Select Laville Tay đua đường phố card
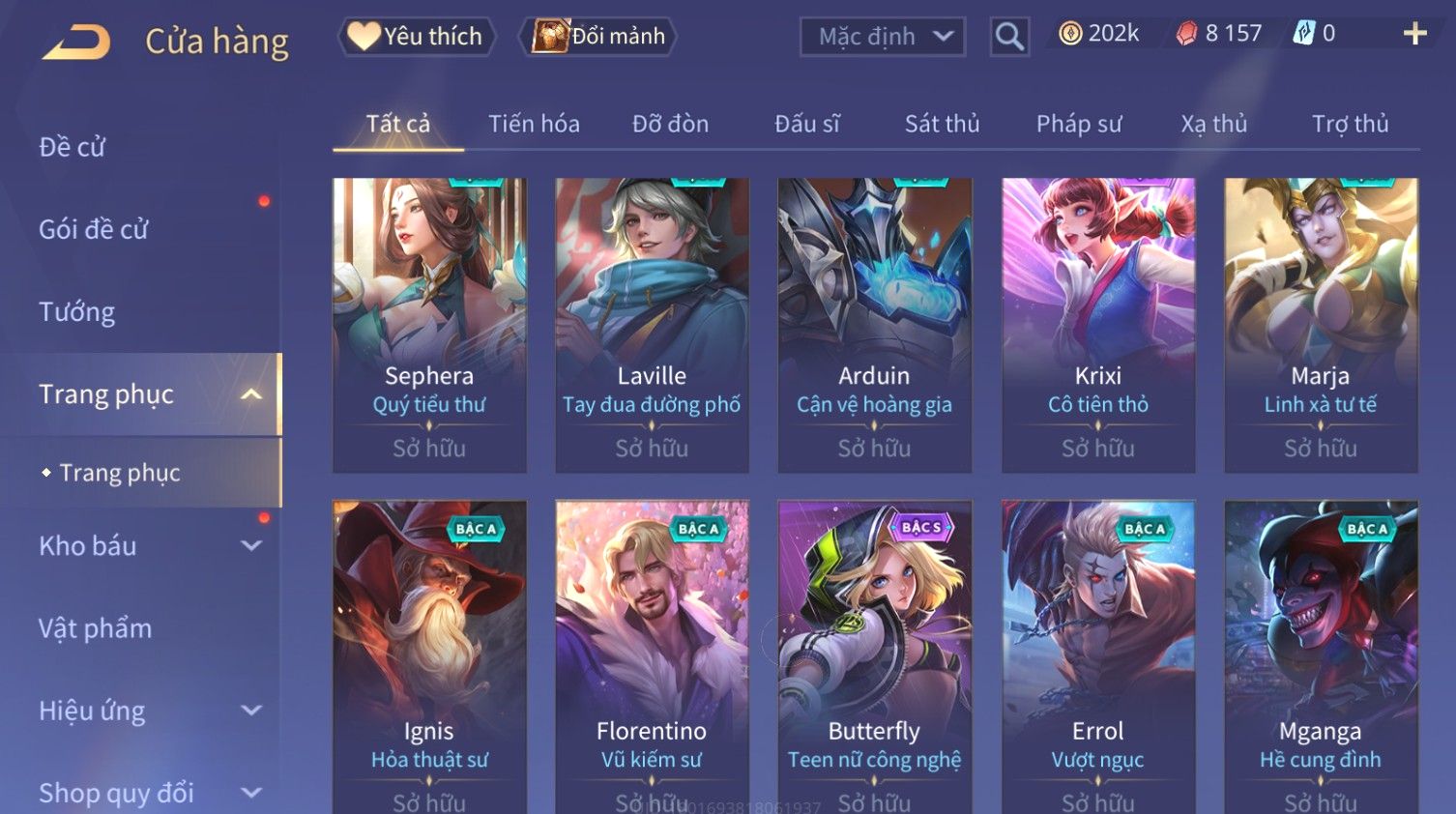Image resolution: width=1456 pixels, height=814 pixels. (653, 325)
